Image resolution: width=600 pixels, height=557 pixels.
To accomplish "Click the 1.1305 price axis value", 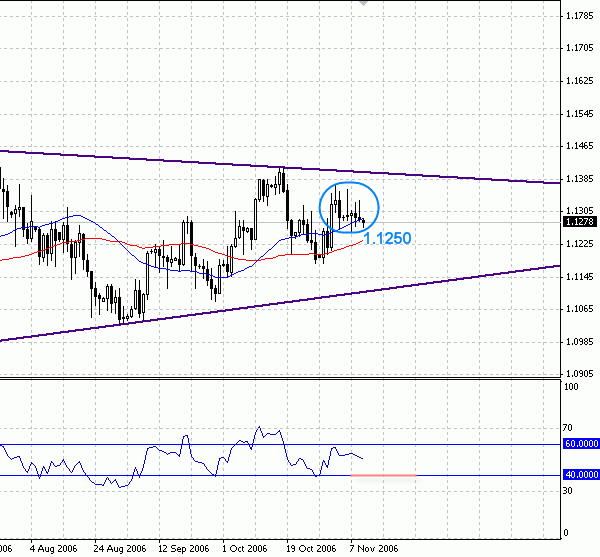I will [x=579, y=211].
